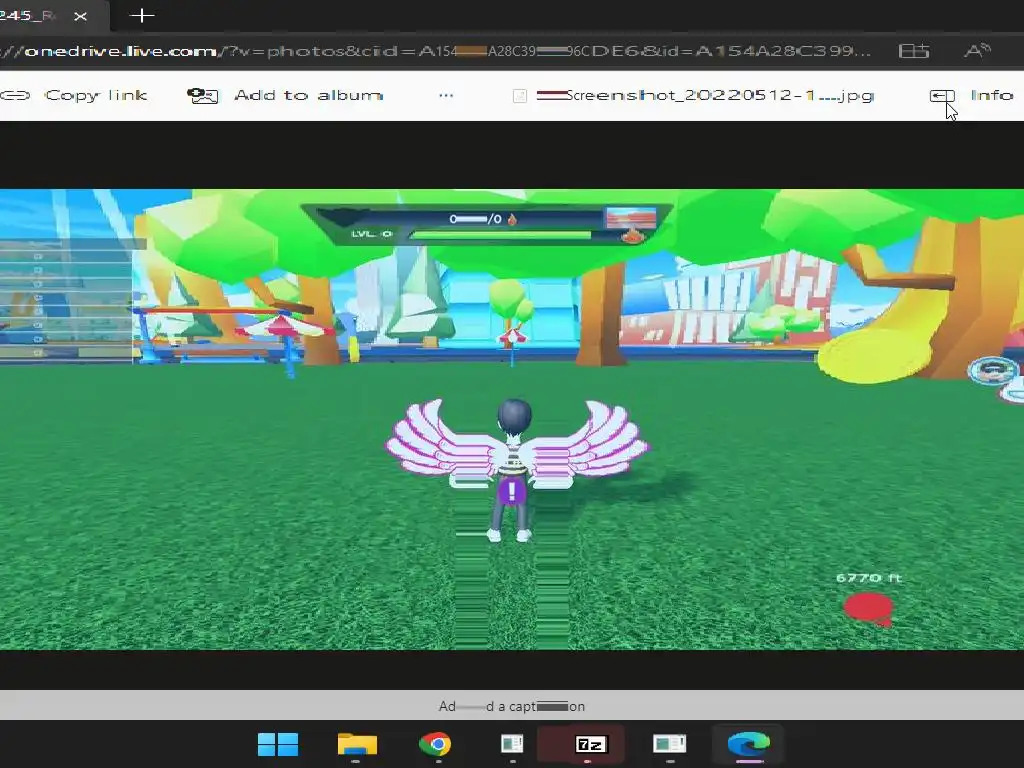
Task: Click the small file icon before the file name
Action: coord(520,96)
